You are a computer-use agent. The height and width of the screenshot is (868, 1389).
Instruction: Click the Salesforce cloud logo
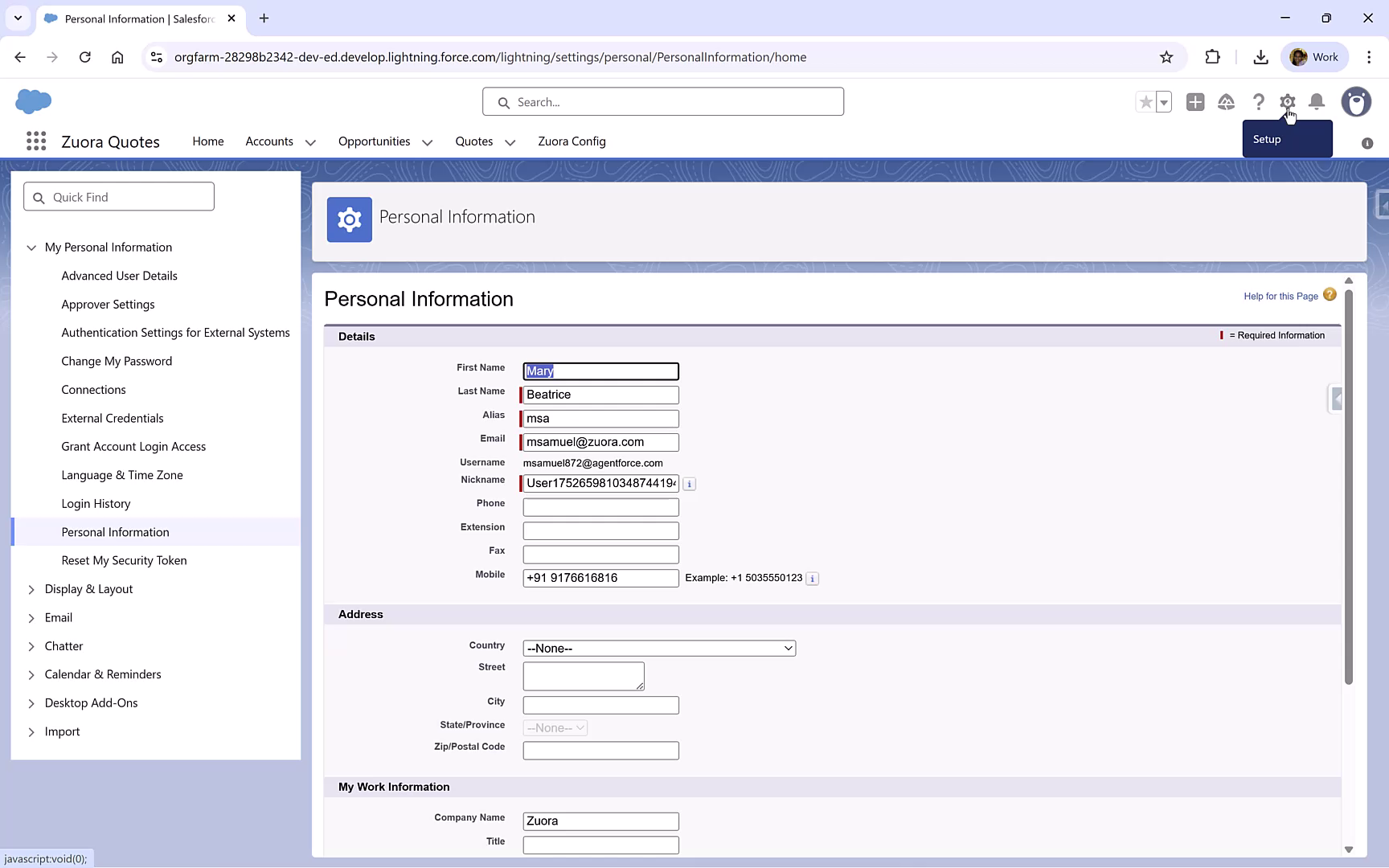[31, 101]
